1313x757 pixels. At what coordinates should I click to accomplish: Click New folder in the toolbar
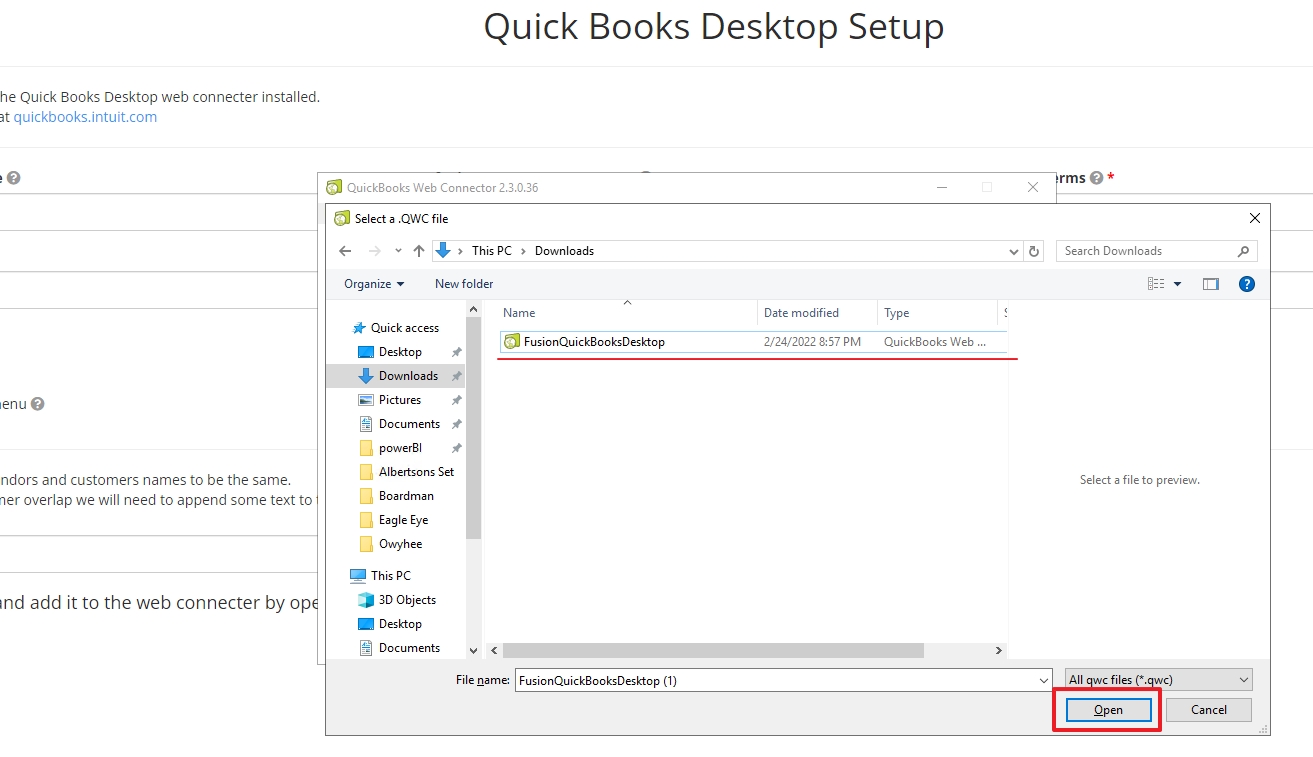463,283
